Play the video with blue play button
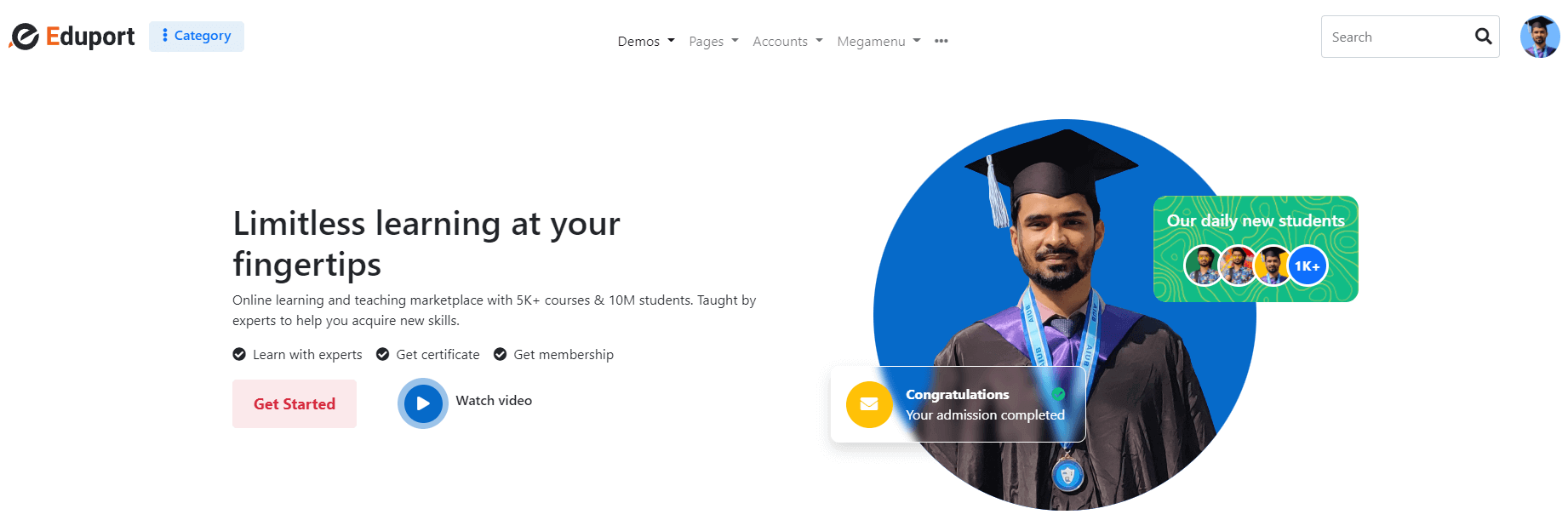 (423, 403)
